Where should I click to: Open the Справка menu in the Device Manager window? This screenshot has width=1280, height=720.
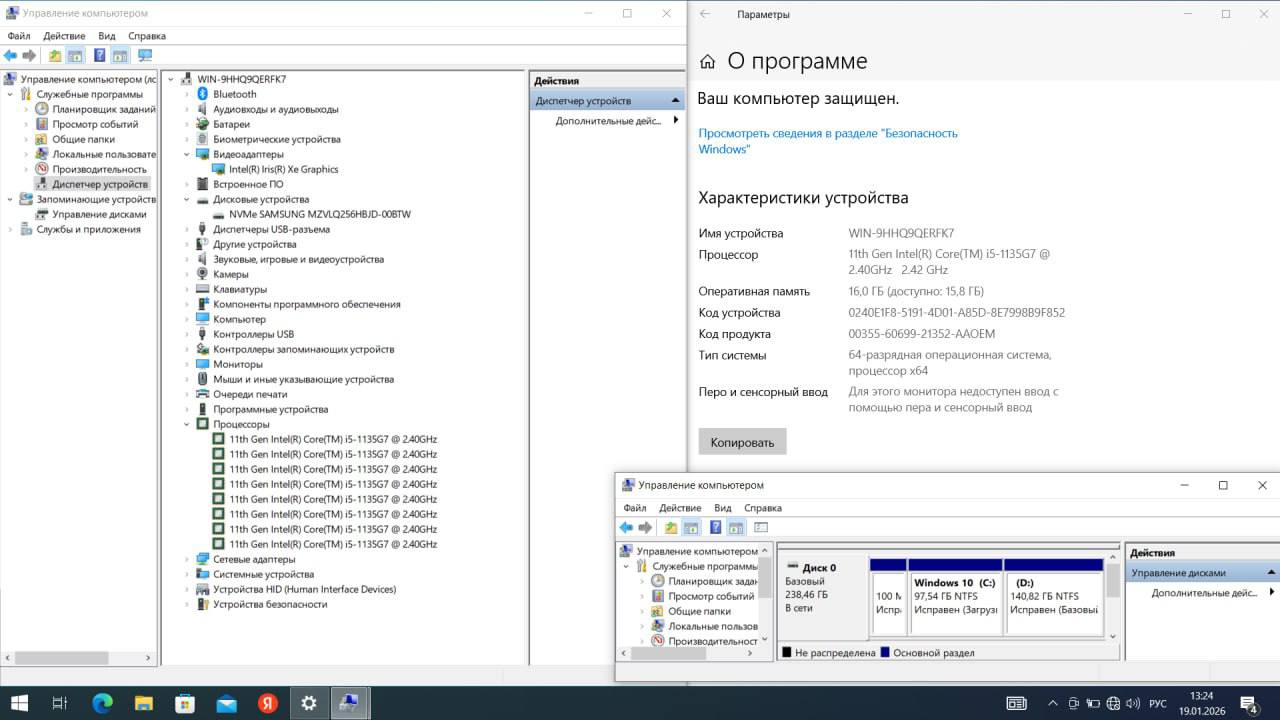[x=147, y=36]
